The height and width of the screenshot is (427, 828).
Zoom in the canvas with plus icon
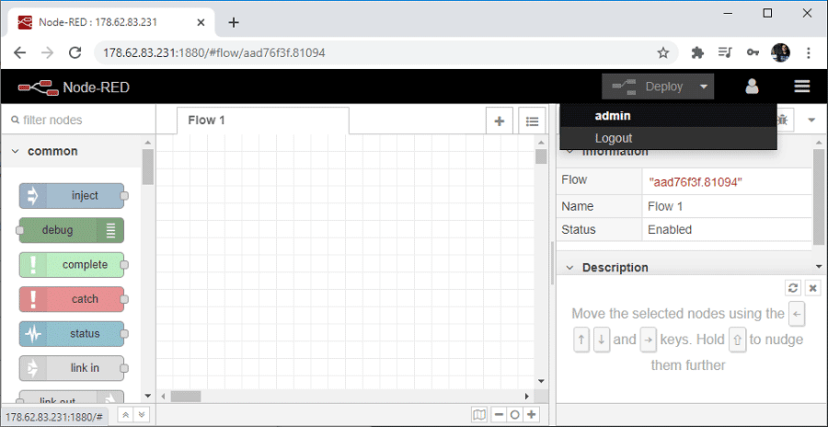(x=532, y=414)
